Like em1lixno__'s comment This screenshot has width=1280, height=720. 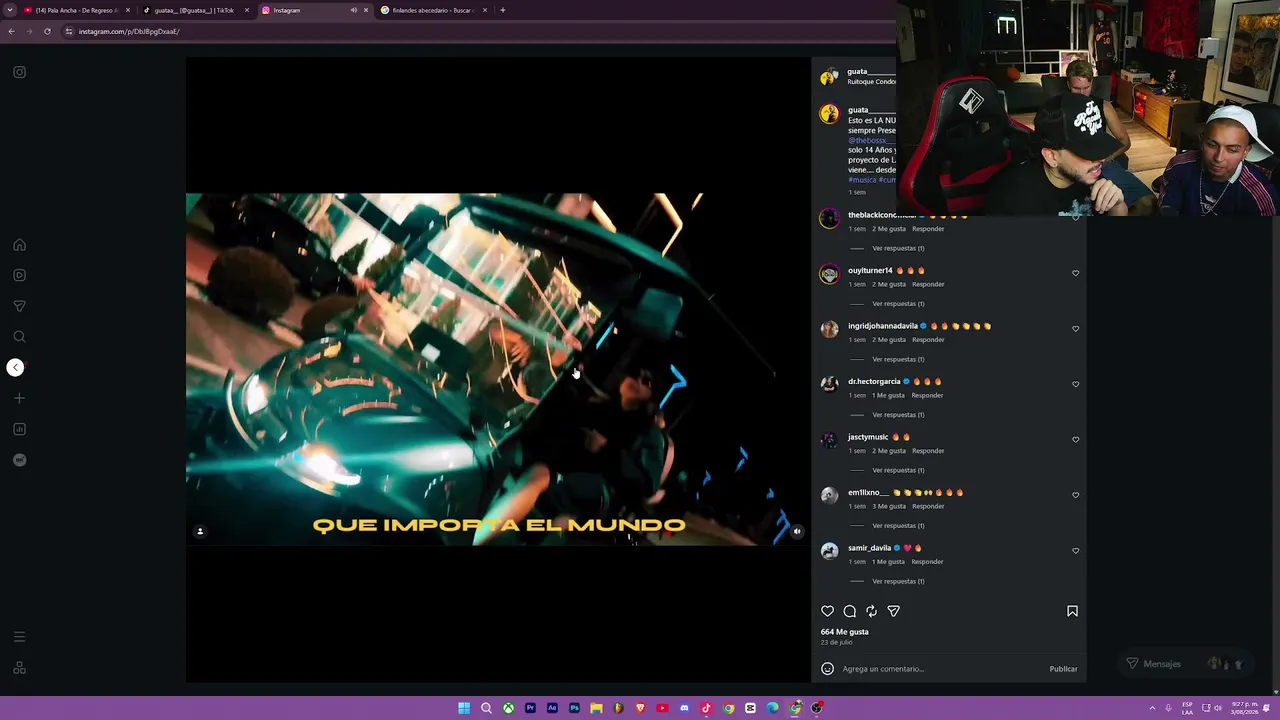tap(1076, 495)
